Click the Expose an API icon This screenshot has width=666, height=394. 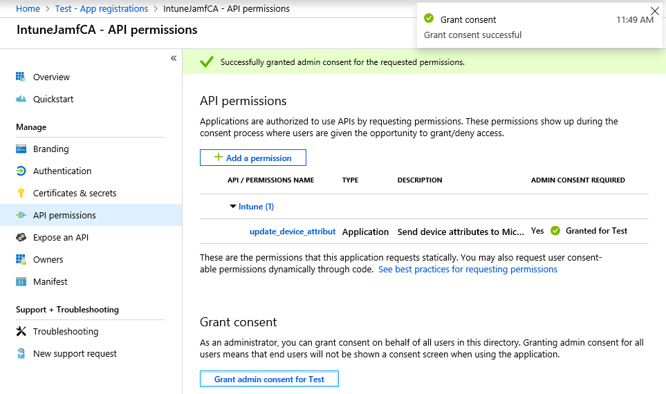(21, 237)
